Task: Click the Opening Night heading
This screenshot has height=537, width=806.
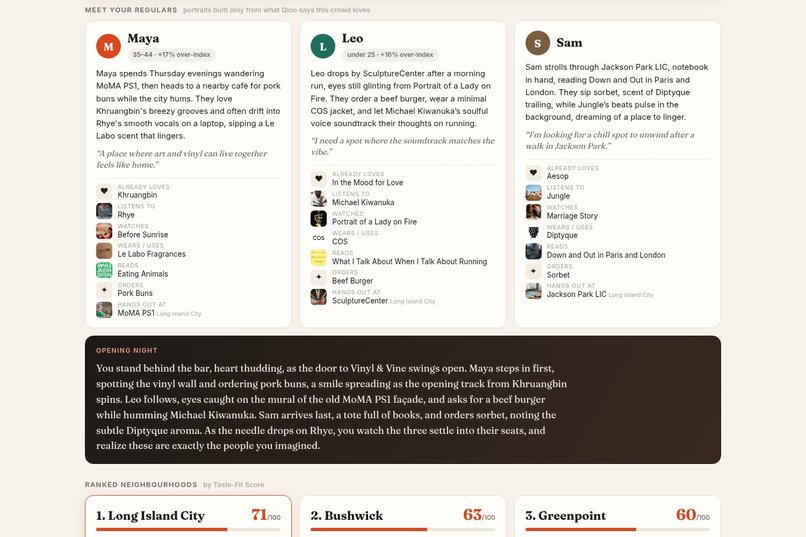Action: tap(126, 350)
